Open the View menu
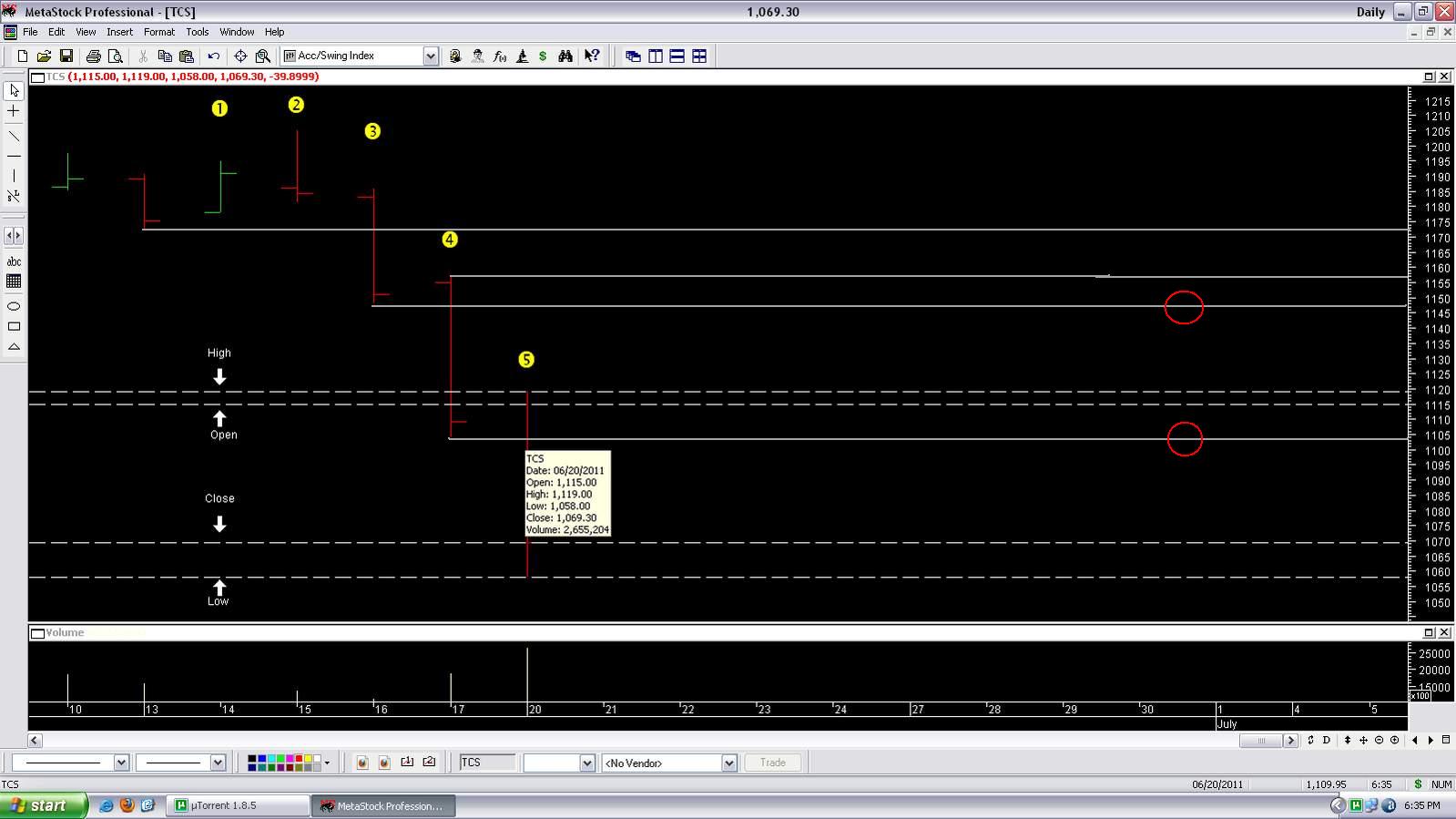The height and width of the screenshot is (819, 1456). point(86,32)
